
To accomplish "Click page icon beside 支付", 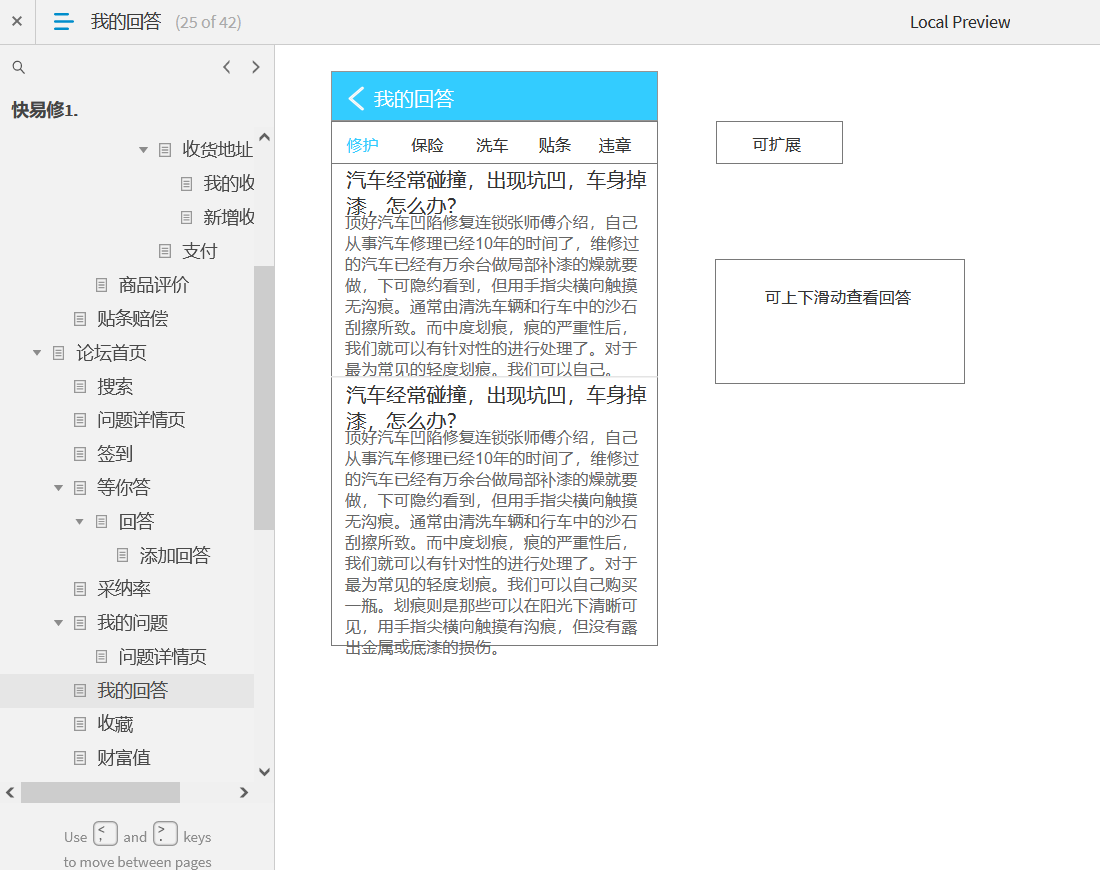I will (x=165, y=251).
